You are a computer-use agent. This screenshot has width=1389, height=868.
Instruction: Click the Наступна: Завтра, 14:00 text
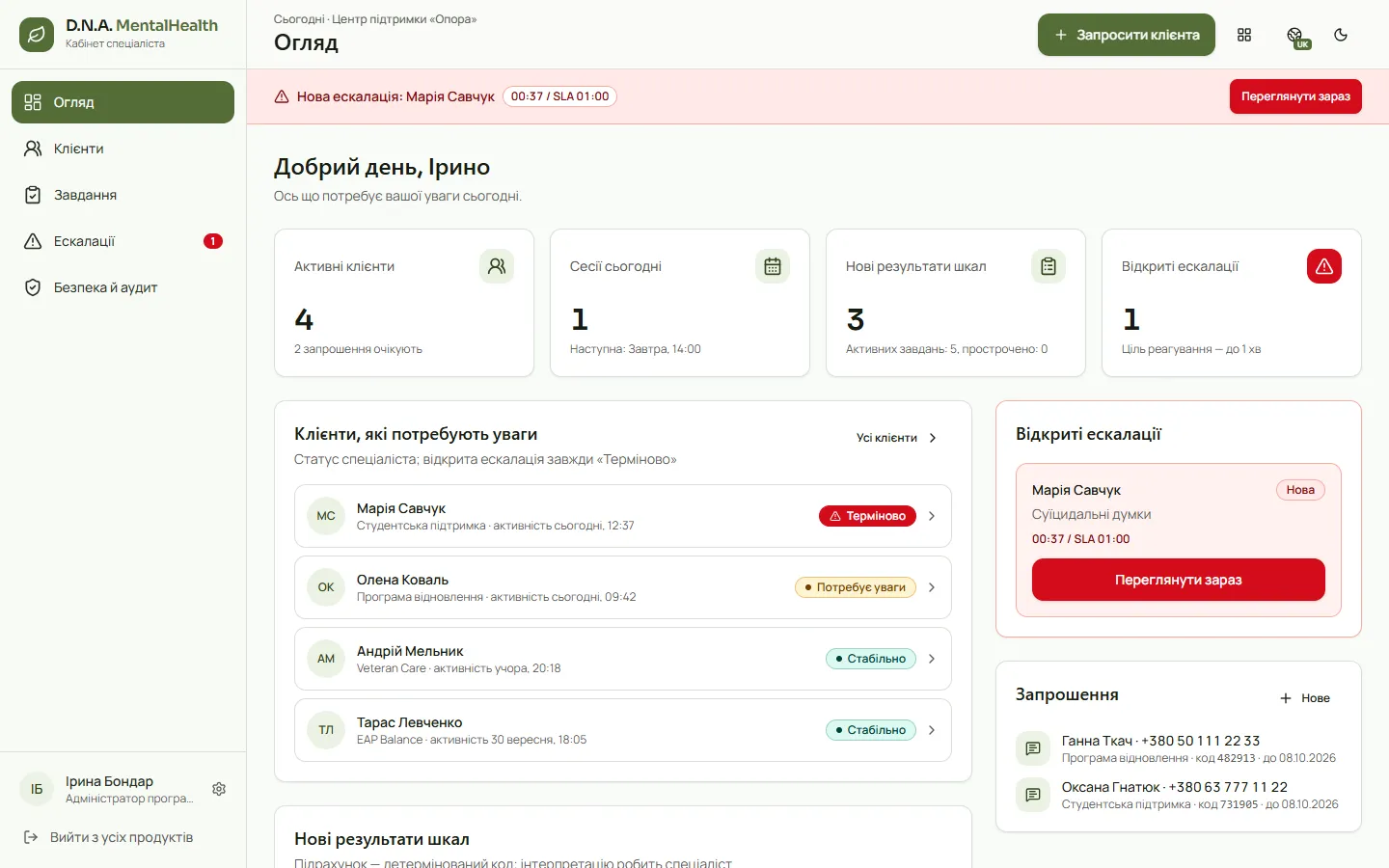(x=635, y=349)
